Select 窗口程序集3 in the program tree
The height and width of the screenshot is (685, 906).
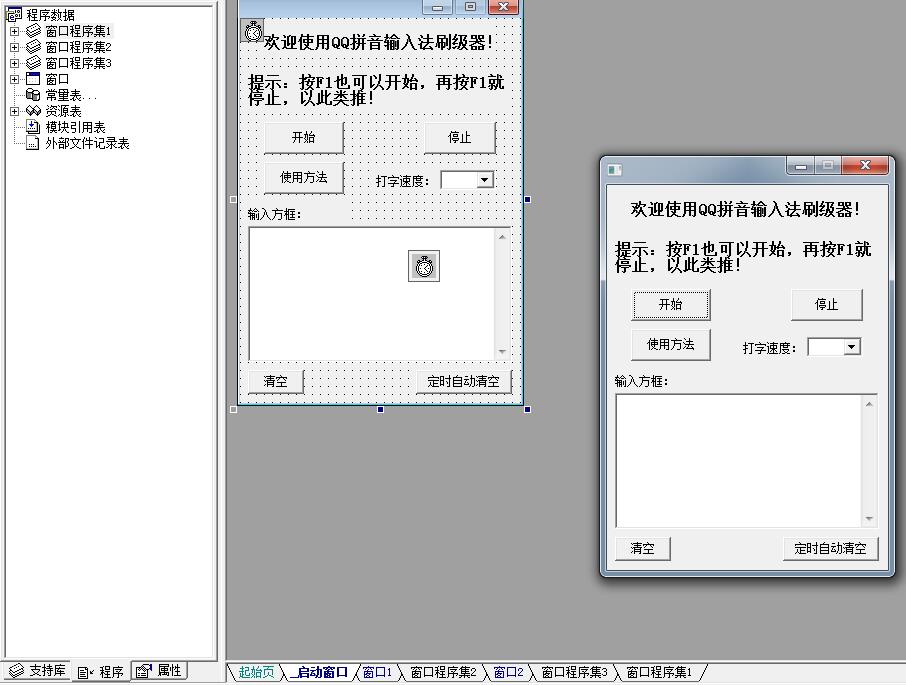click(x=78, y=63)
